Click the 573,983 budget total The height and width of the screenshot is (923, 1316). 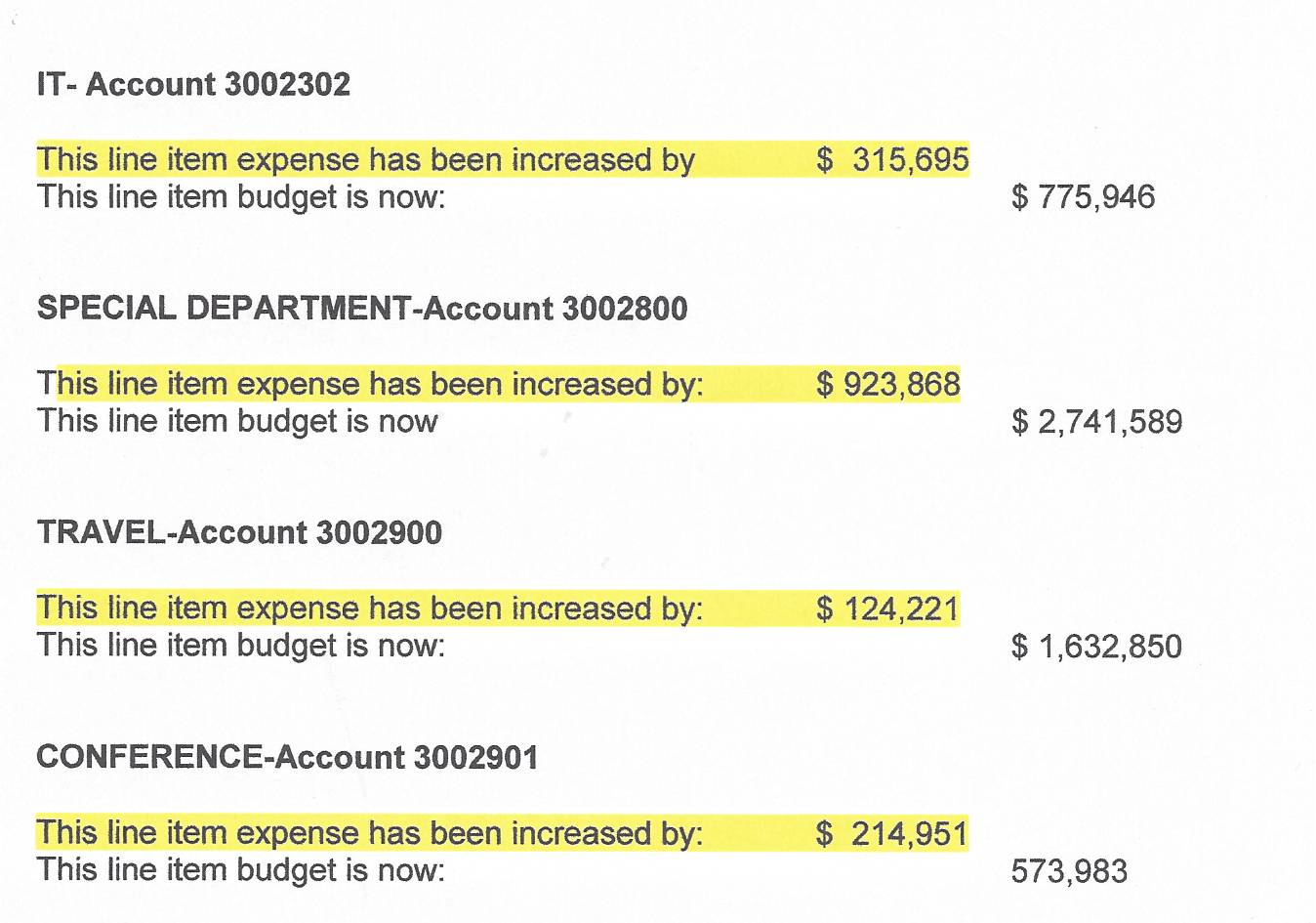click(1069, 871)
